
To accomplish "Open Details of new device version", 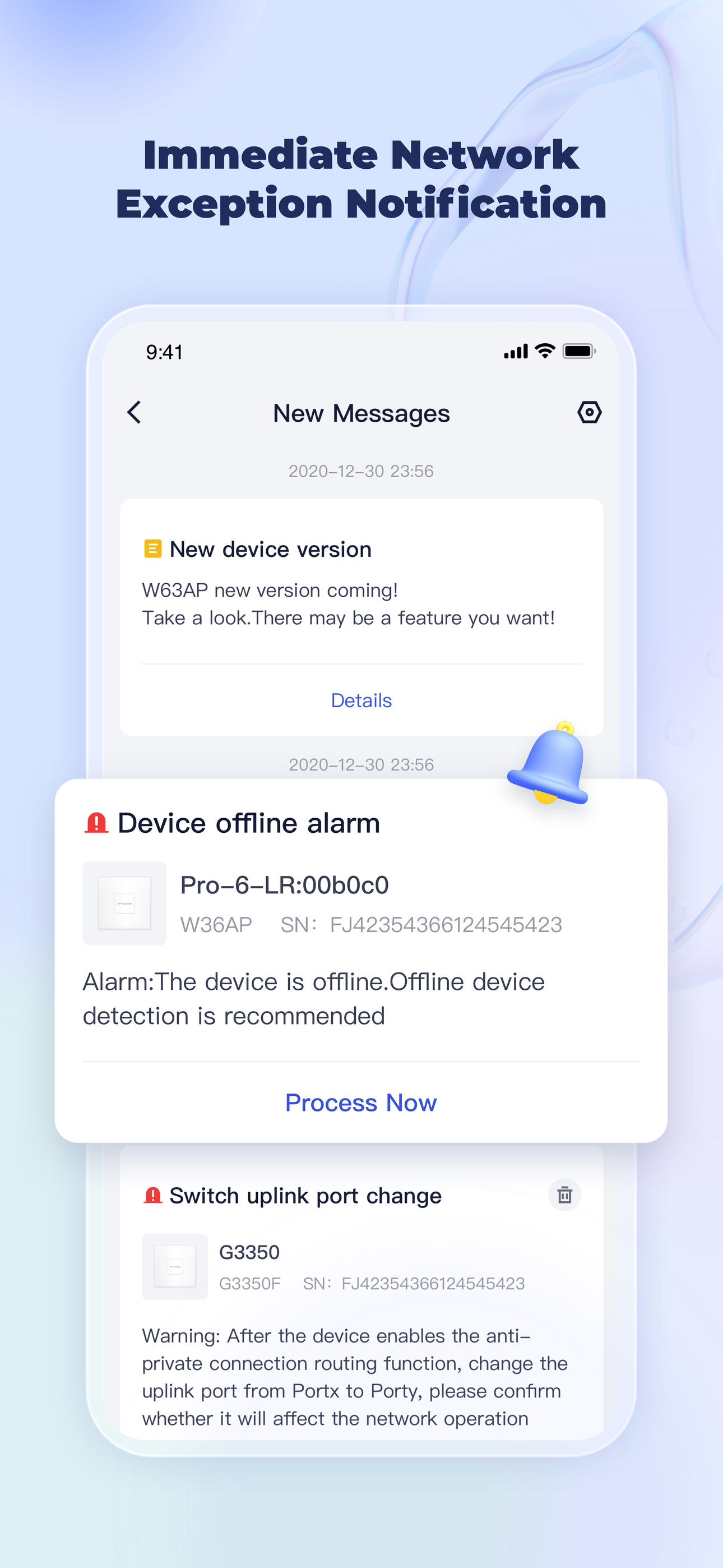I will pos(361,700).
